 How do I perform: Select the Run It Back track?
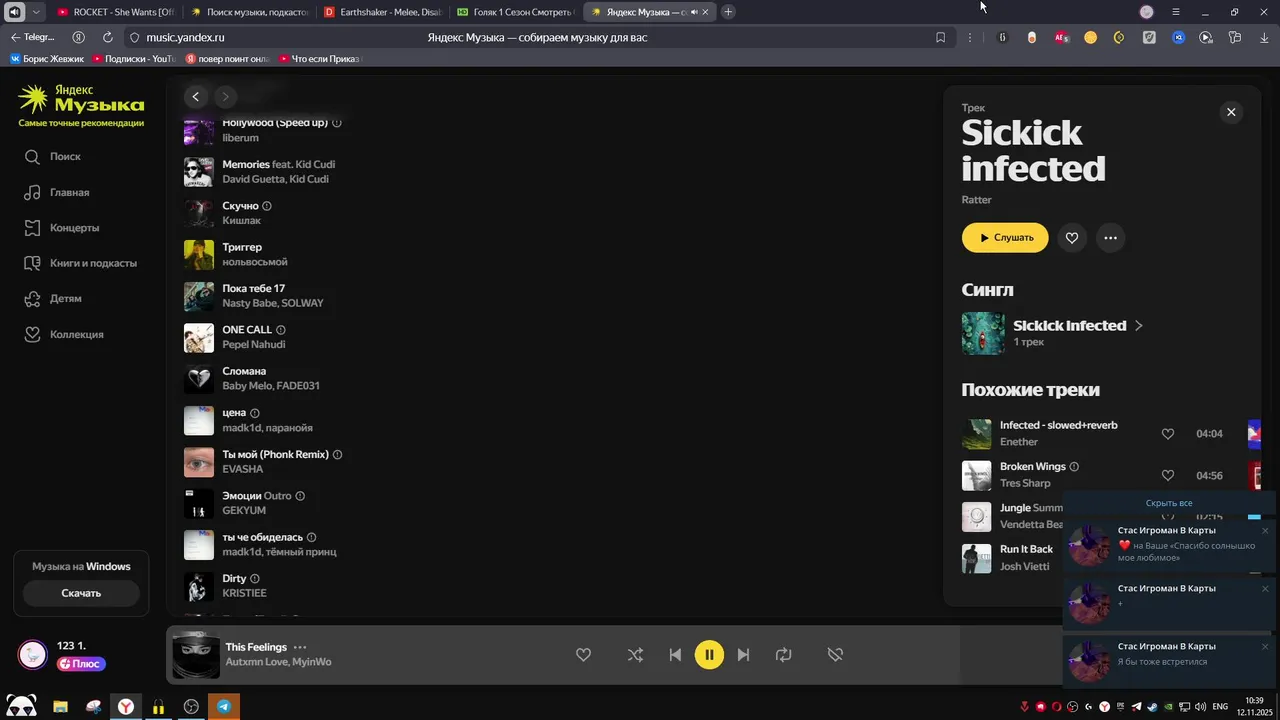[1026, 549]
